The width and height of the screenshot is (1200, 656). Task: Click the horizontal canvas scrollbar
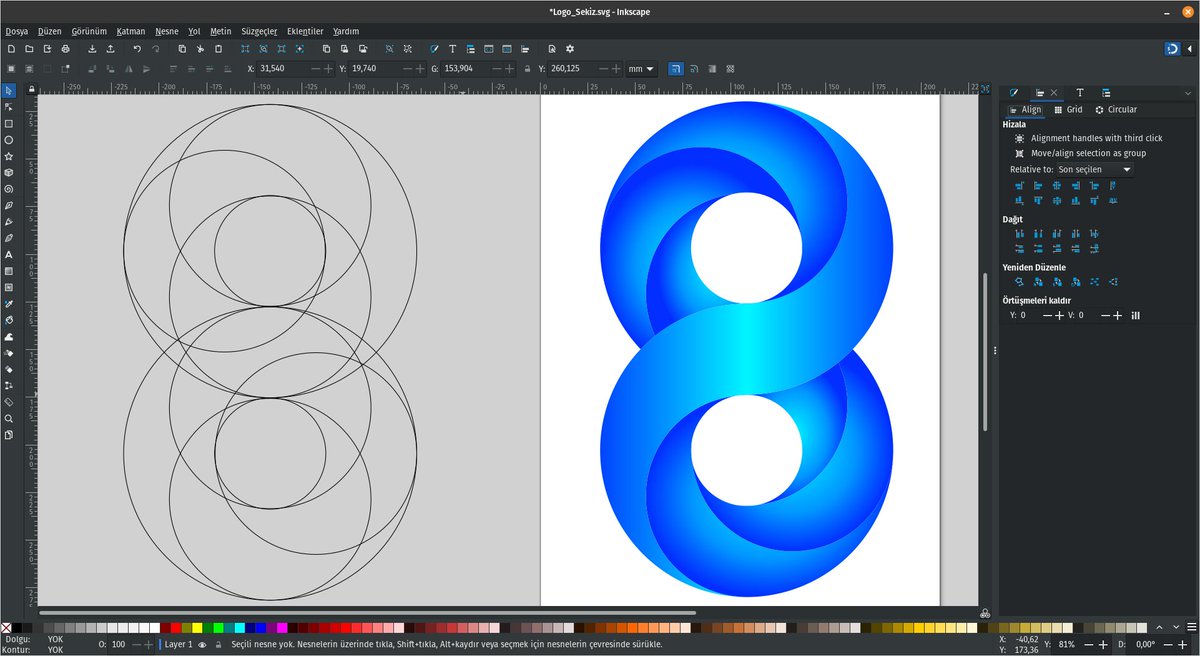tap(367, 612)
